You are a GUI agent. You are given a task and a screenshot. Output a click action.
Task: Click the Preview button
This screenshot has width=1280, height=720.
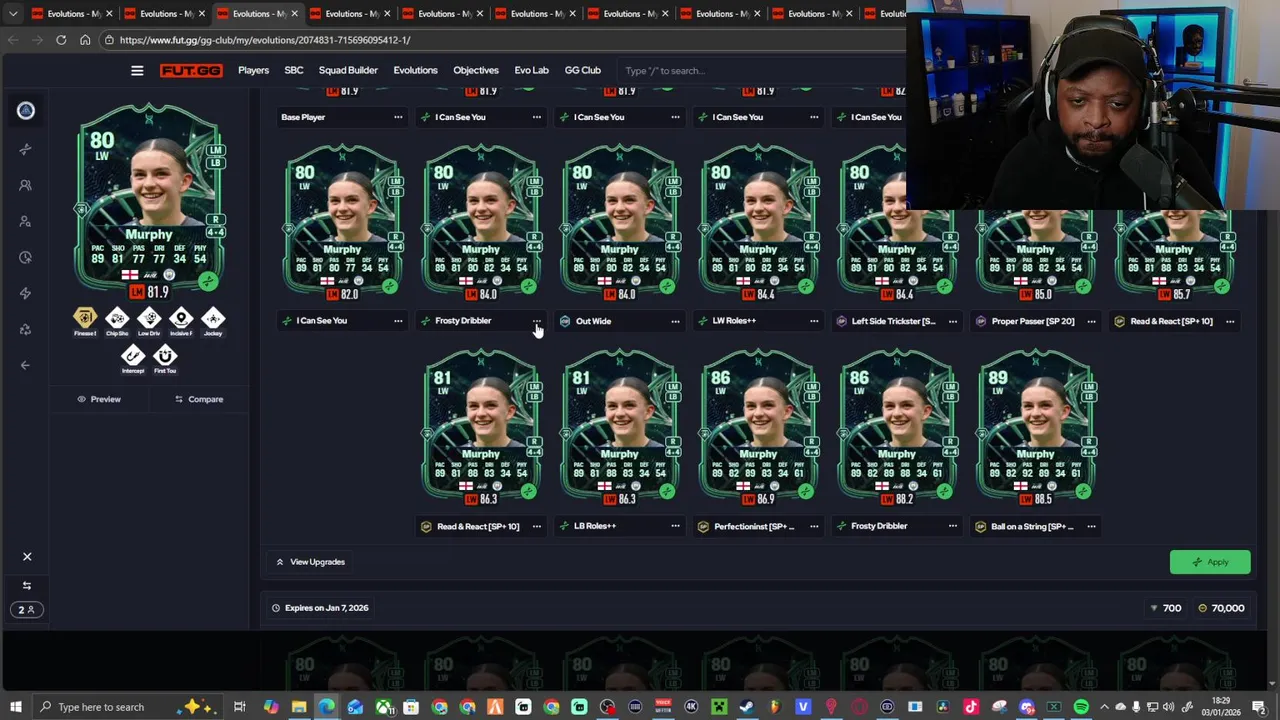[99, 399]
